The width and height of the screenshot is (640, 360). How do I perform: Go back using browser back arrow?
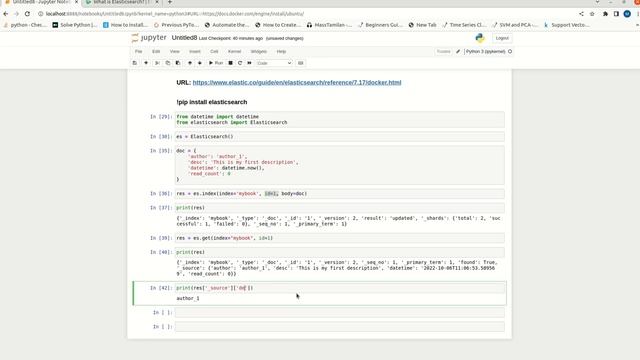(x=6, y=14)
